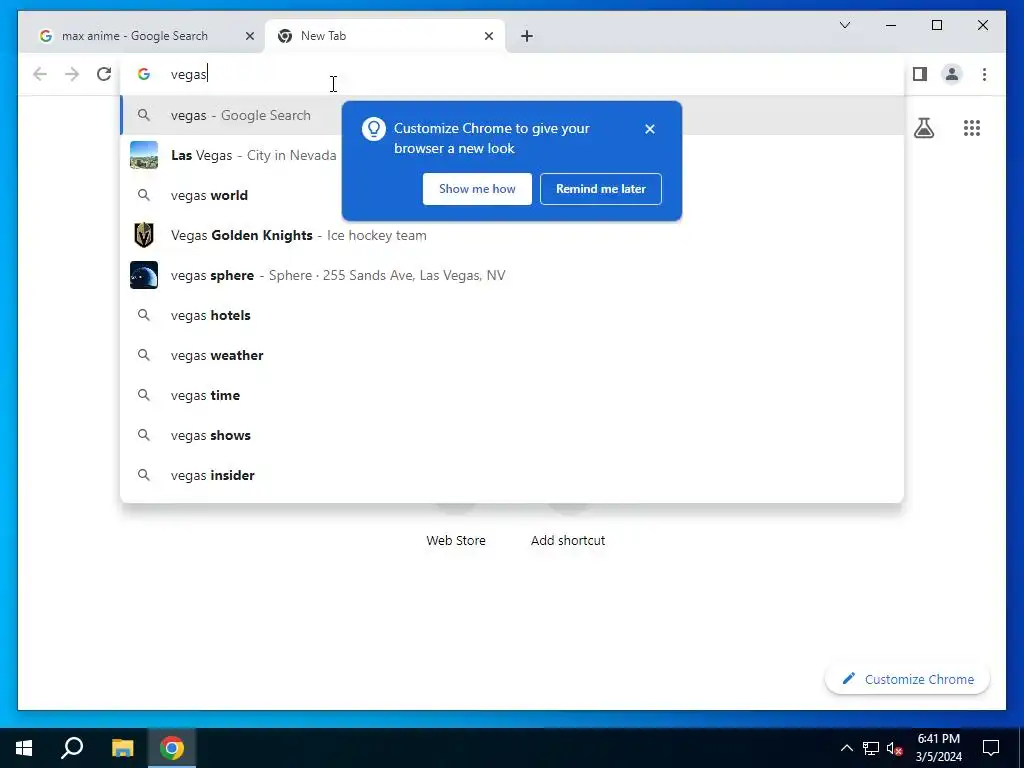Open the notification center icon

coord(991,748)
